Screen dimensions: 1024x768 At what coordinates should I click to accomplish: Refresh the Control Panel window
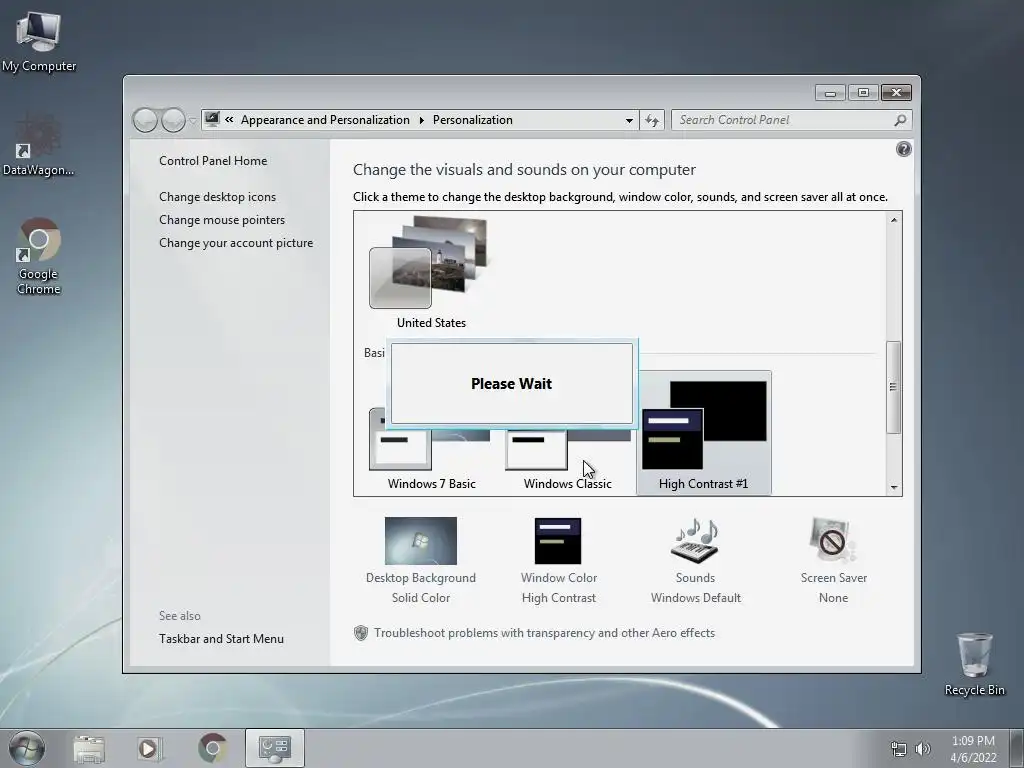(x=652, y=120)
